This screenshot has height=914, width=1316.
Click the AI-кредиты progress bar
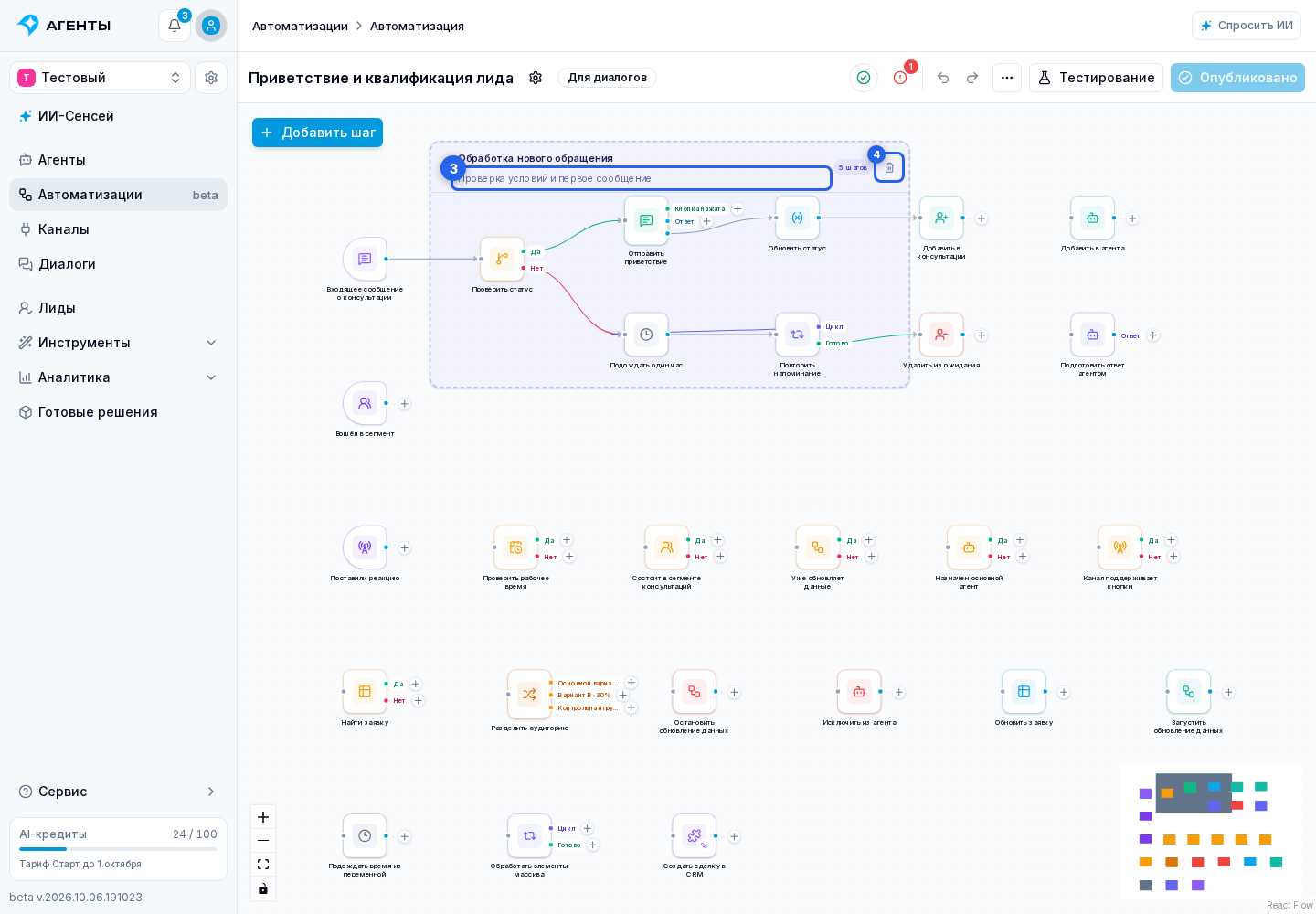click(119, 849)
